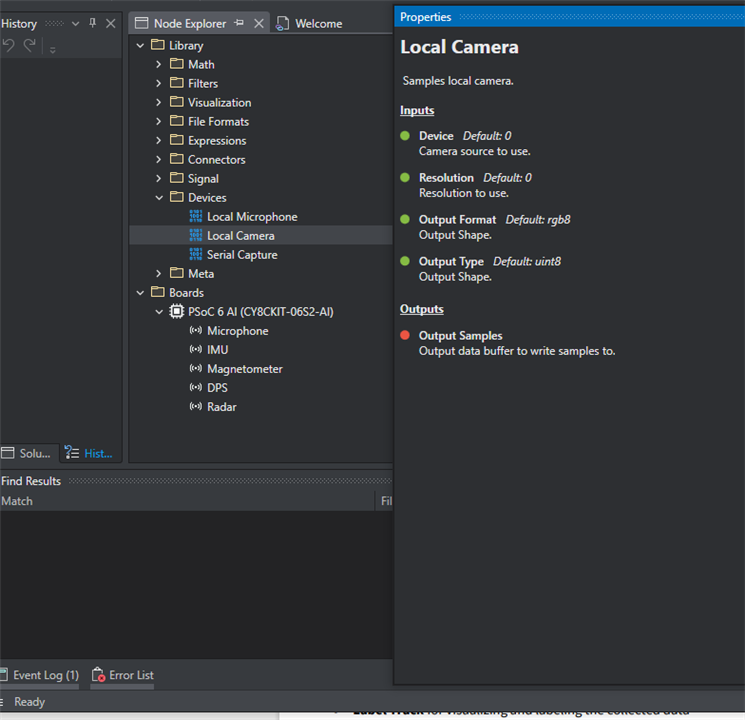This screenshot has width=745, height=720.
Task: Click the Node Explorer tab pin icon
Action: 239,23
